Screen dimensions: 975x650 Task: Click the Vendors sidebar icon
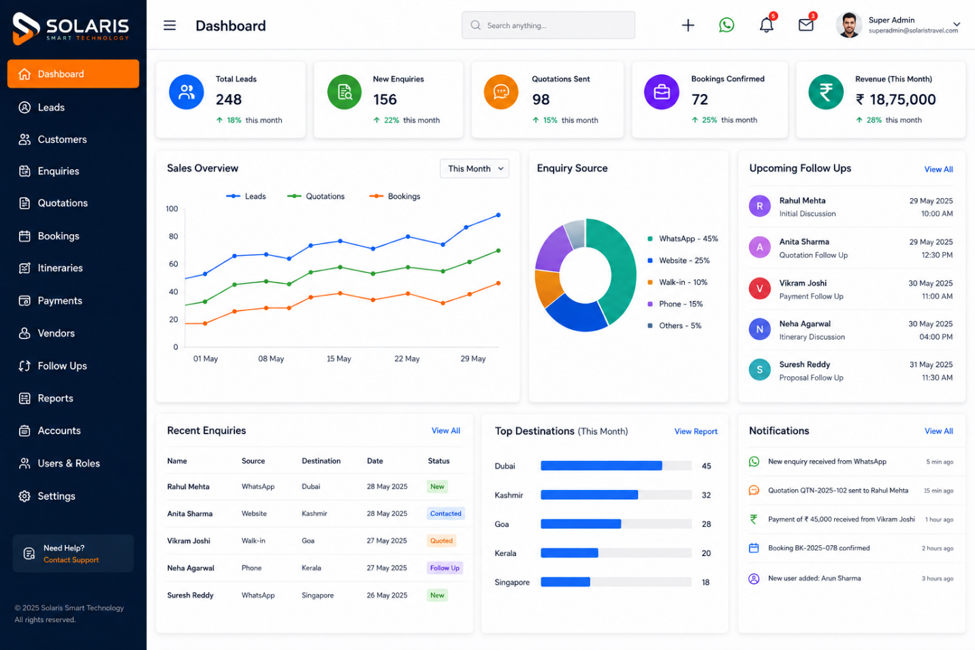24,333
